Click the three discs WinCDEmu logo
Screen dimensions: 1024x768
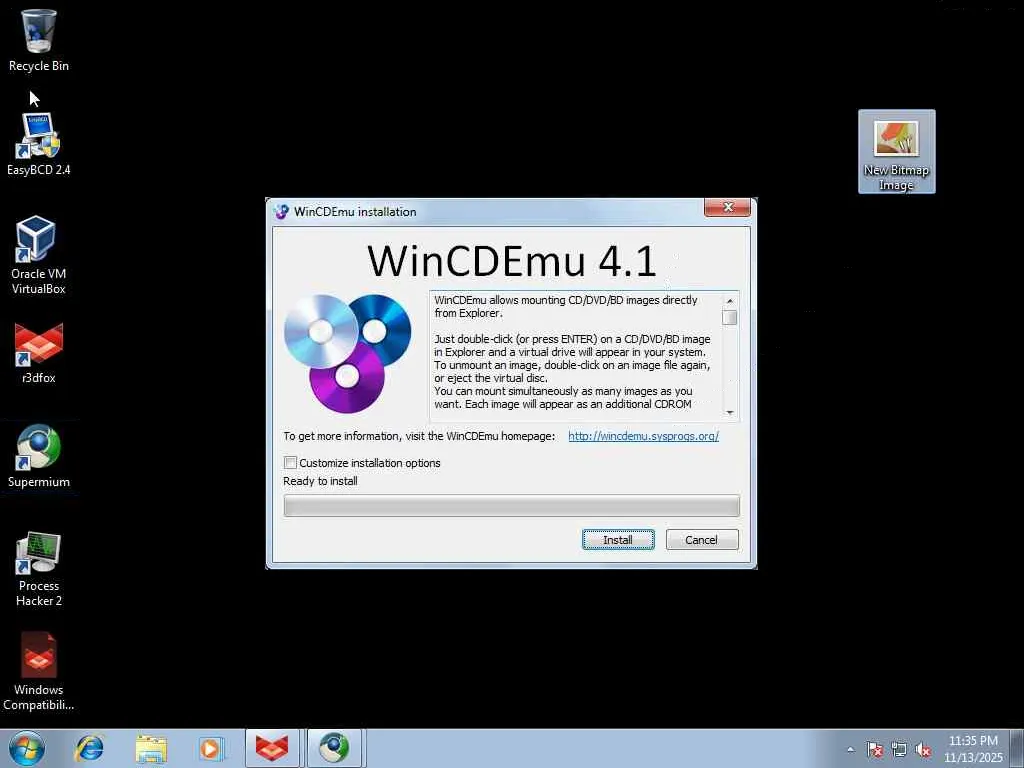(x=347, y=353)
